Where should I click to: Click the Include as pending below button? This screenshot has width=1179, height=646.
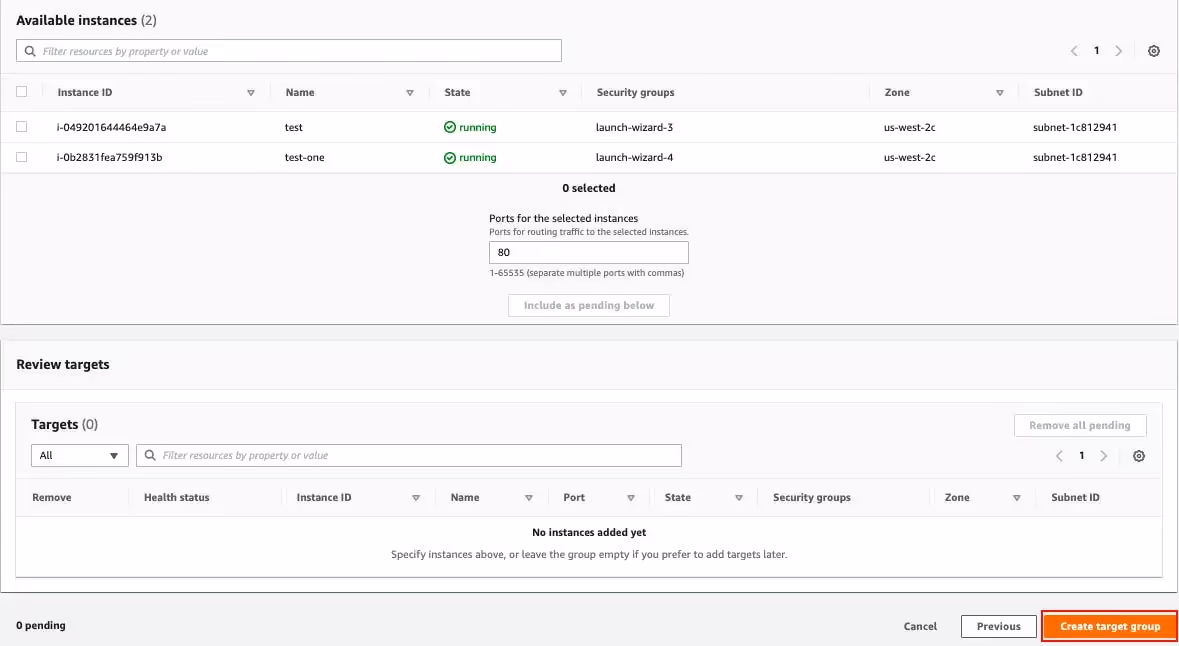point(588,305)
